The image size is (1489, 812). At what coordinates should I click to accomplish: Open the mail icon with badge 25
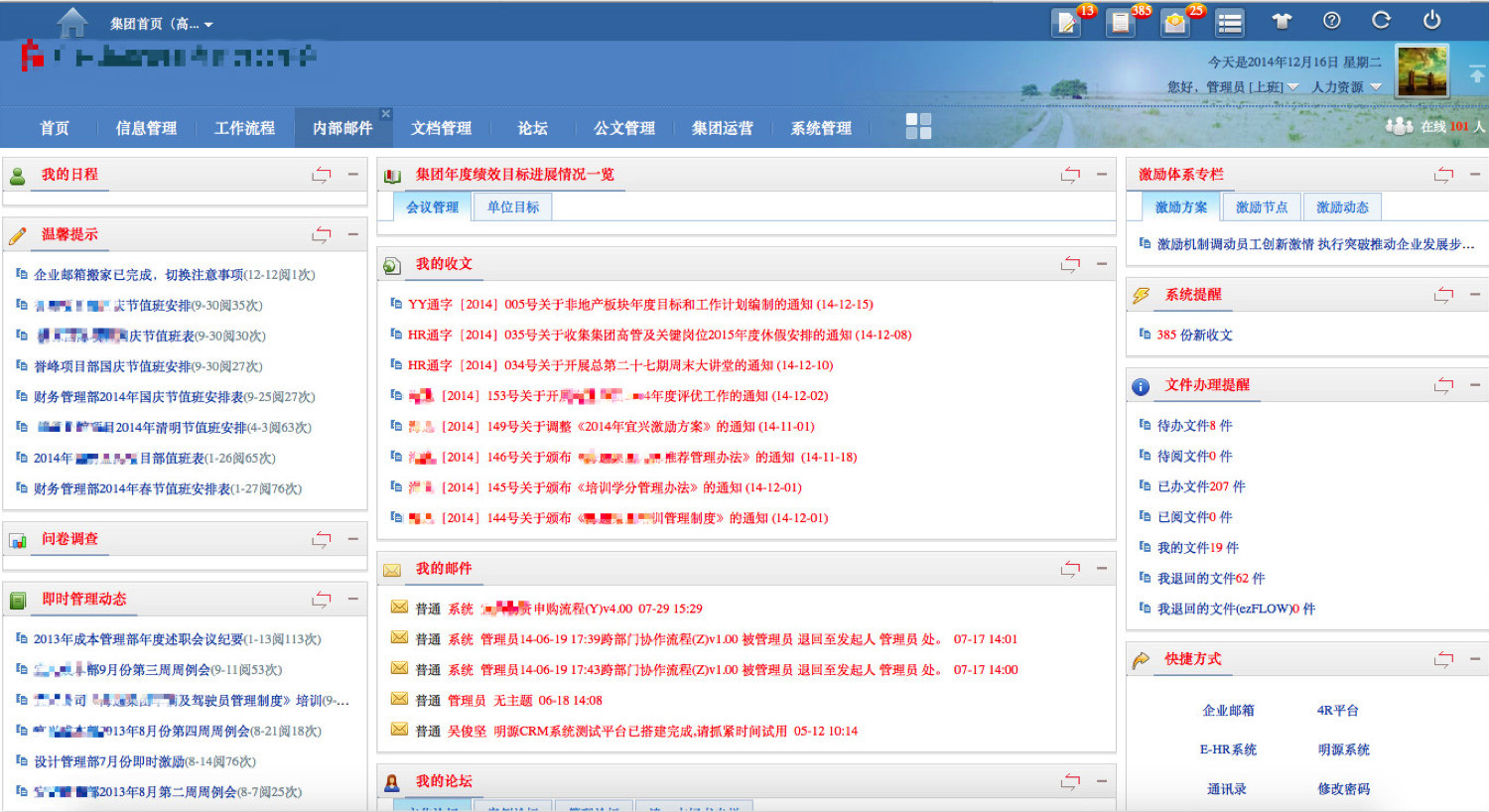1175,23
